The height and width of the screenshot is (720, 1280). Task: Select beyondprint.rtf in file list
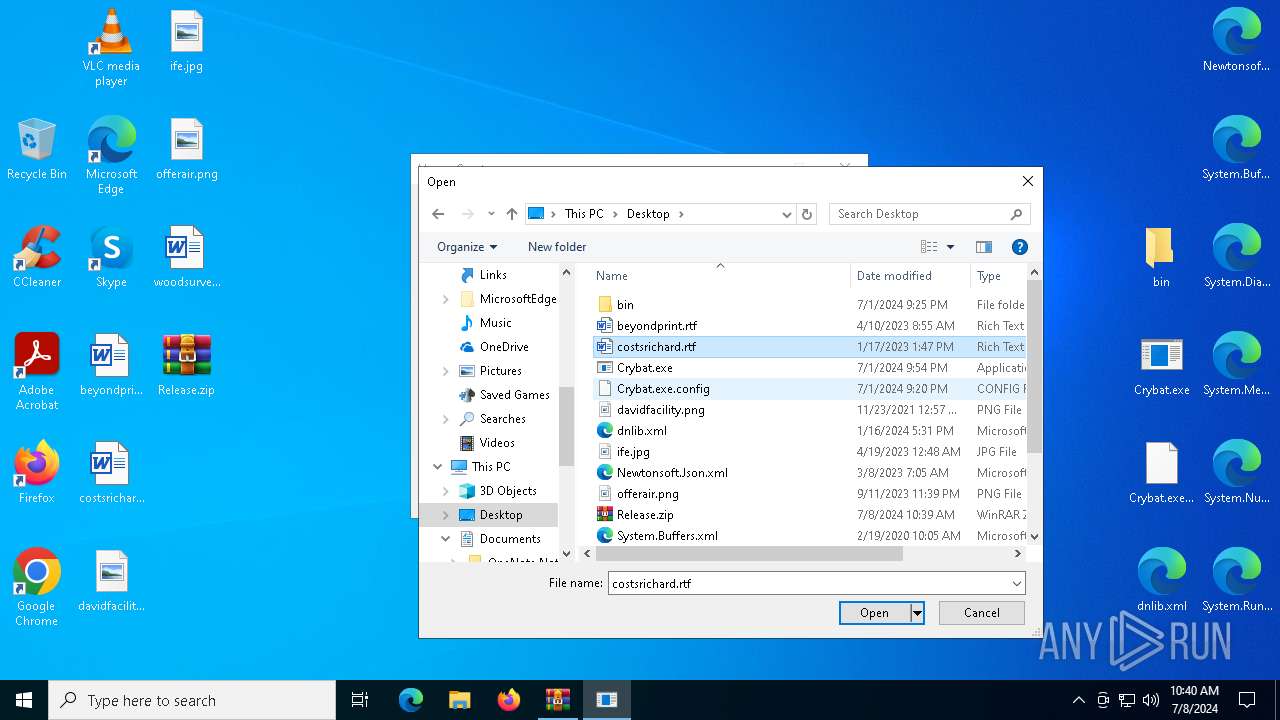pyautogui.click(x=657, y=326)
